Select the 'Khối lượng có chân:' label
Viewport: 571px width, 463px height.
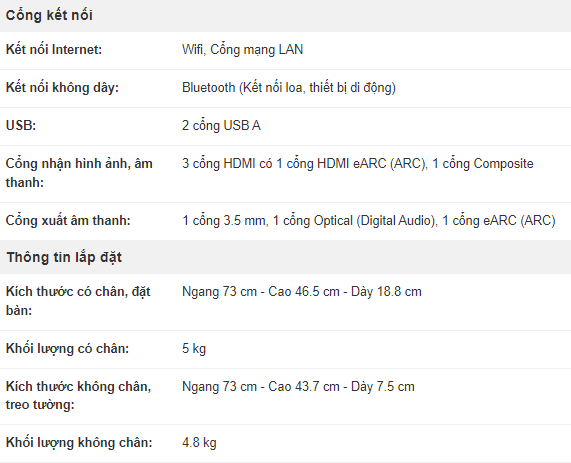pyautogui.click(x=67, y=349)
